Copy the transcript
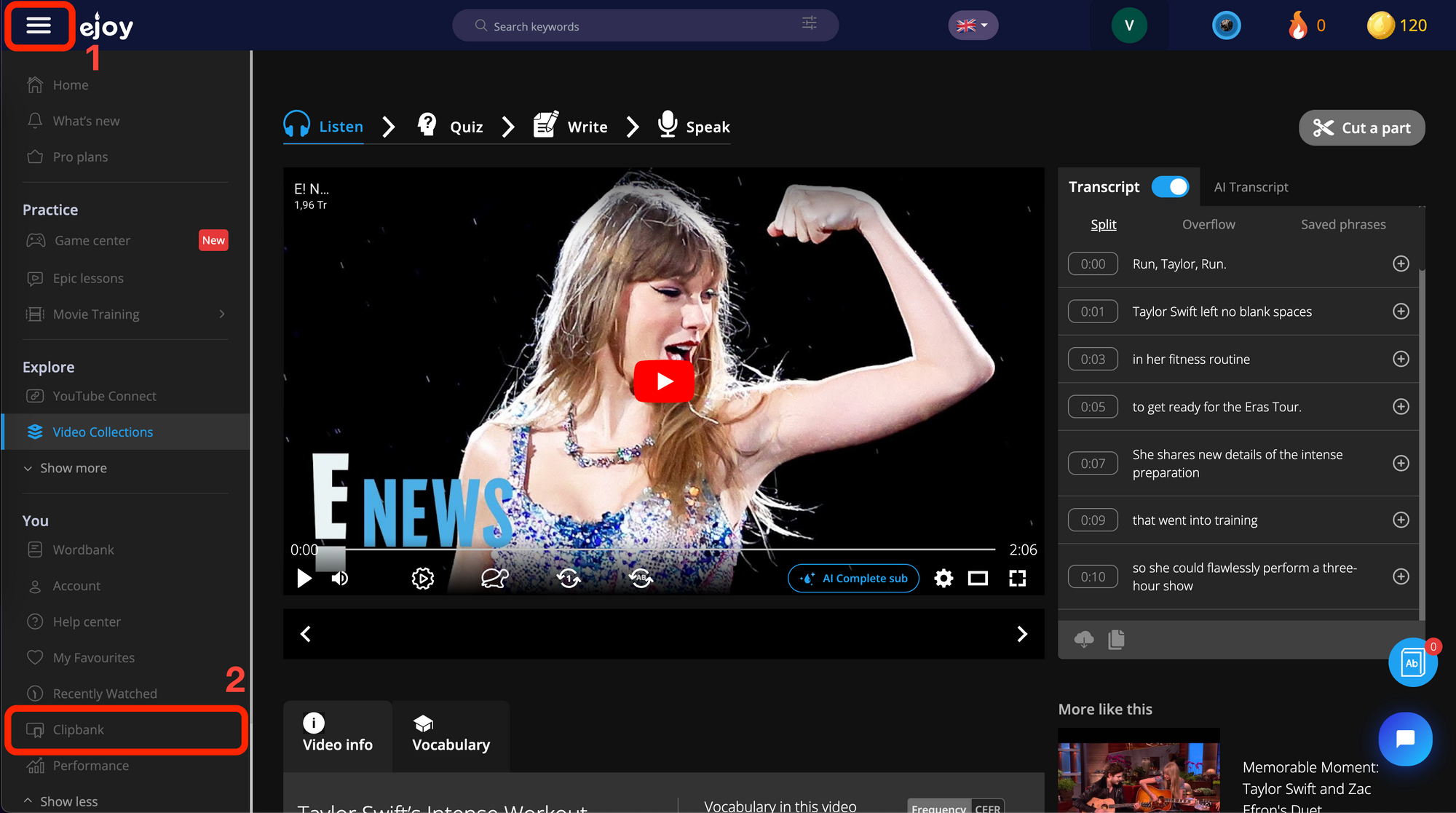This screenshot has height=813, width=1456. [1116, 639]
